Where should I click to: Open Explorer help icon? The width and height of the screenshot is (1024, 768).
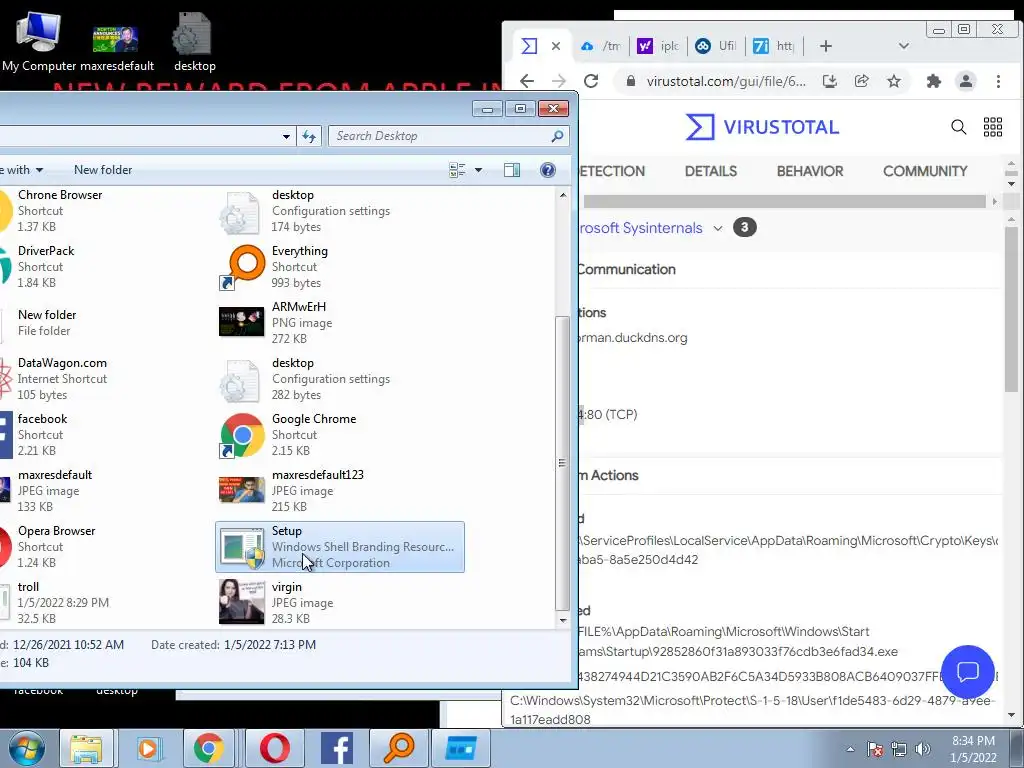tap(548, 170)
